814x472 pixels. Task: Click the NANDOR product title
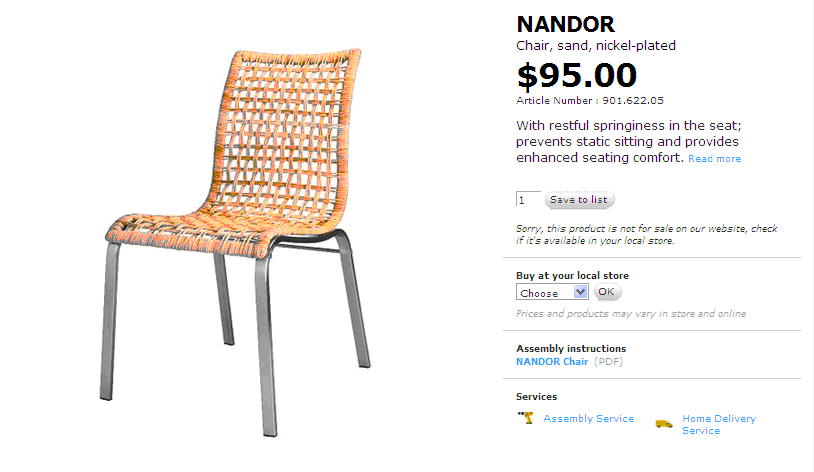pyautogui.click(x=565, y=24)
